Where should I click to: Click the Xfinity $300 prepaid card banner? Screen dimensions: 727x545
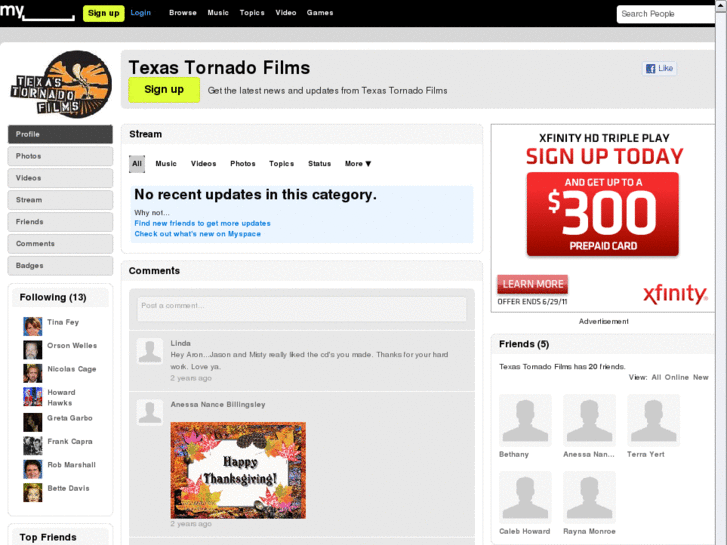pos(603,214)
